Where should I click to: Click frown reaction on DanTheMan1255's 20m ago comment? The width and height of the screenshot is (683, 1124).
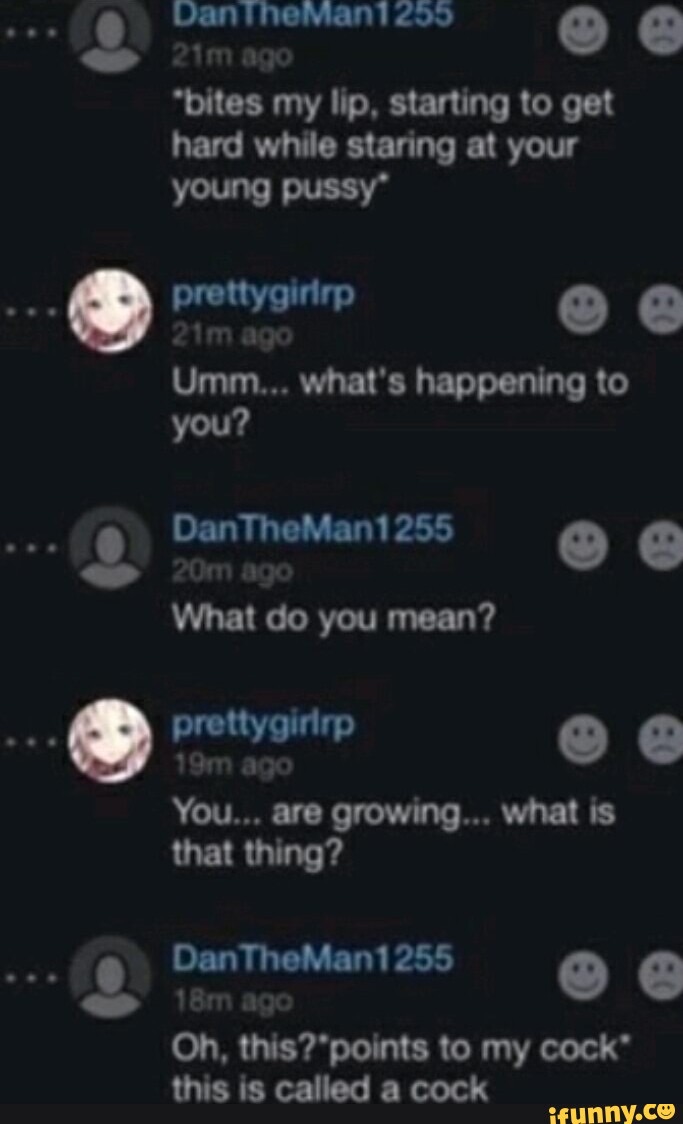662,546
